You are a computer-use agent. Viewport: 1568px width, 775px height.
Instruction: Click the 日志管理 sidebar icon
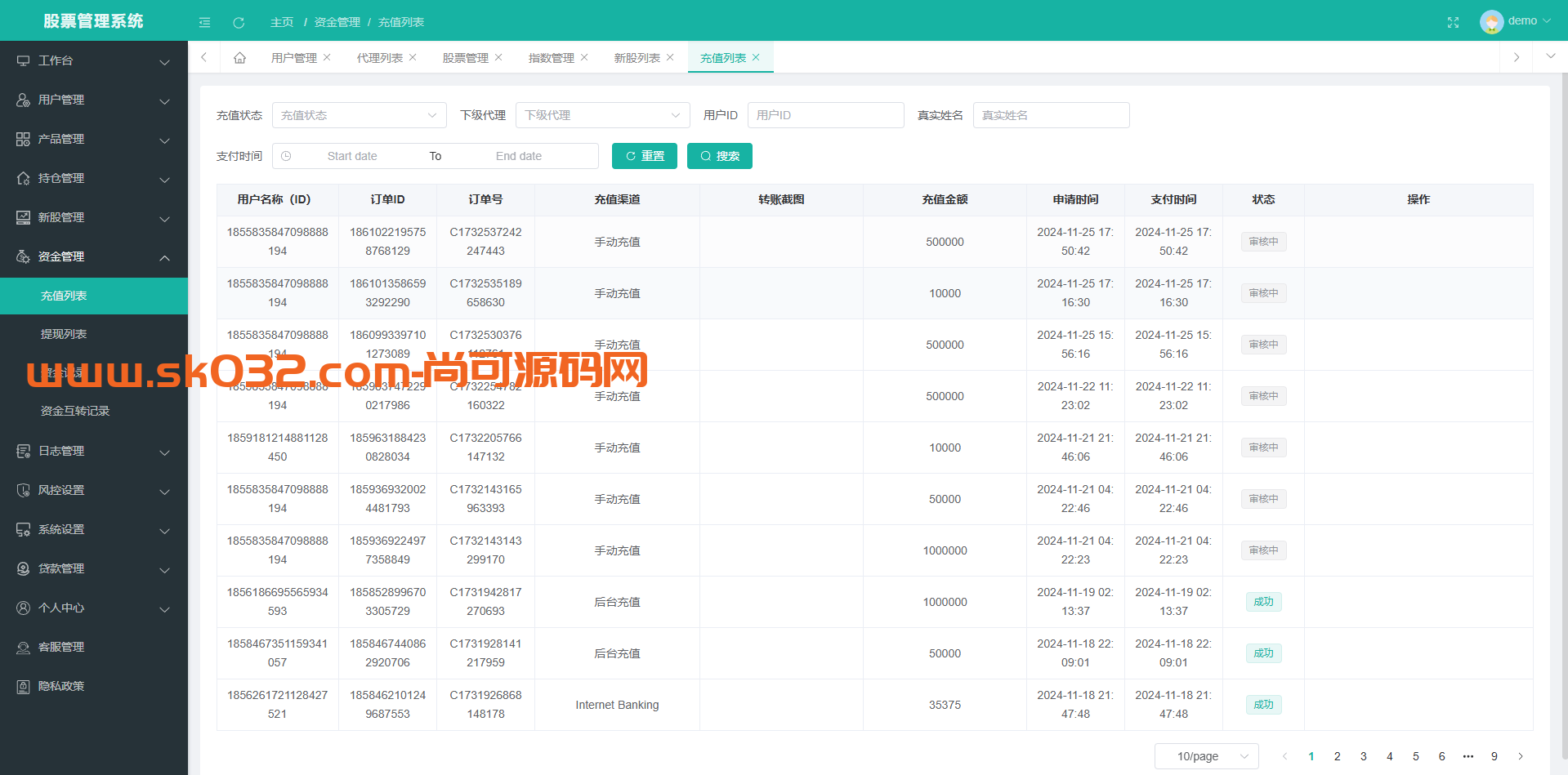coord(23,451)
